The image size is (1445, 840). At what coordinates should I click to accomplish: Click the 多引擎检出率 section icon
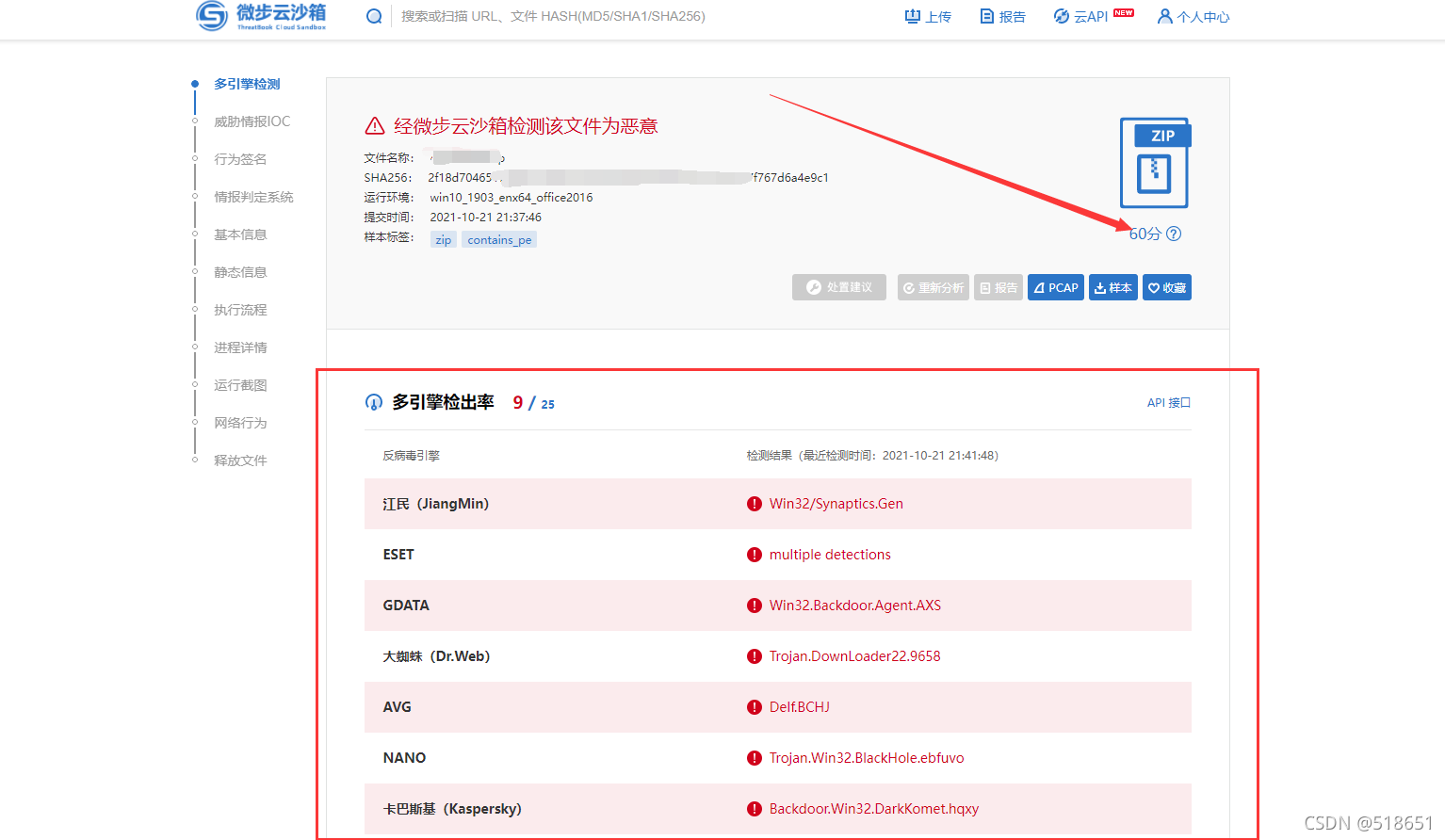pos(374,403)
